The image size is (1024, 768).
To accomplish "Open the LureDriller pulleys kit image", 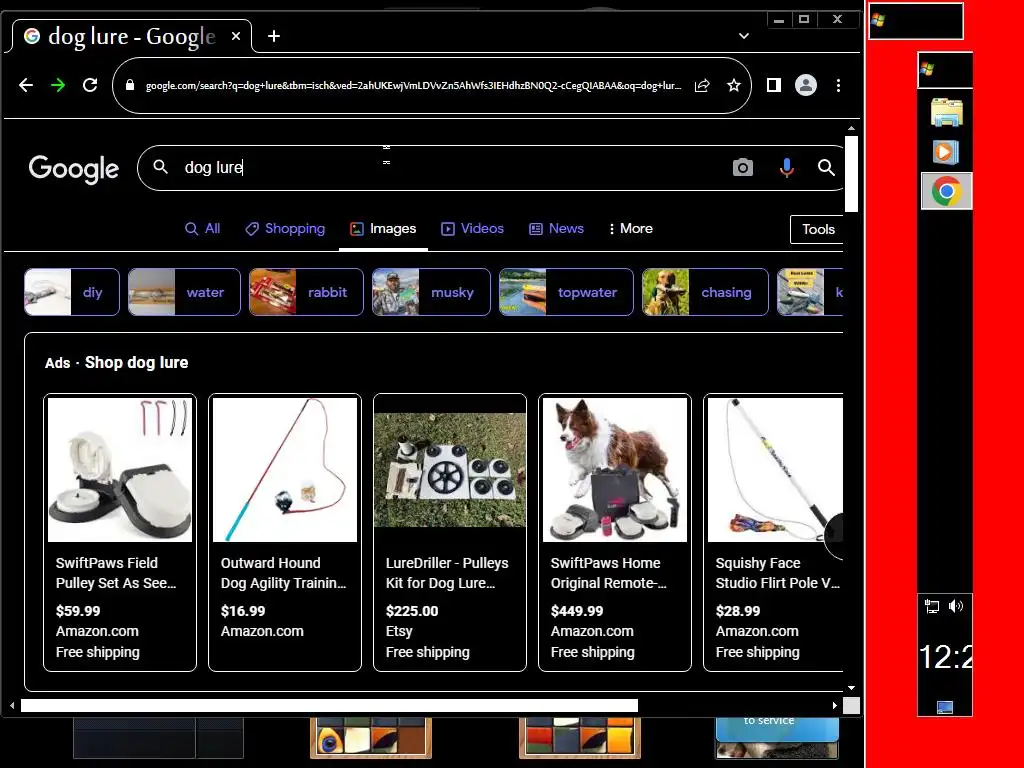I will point(450,470).
